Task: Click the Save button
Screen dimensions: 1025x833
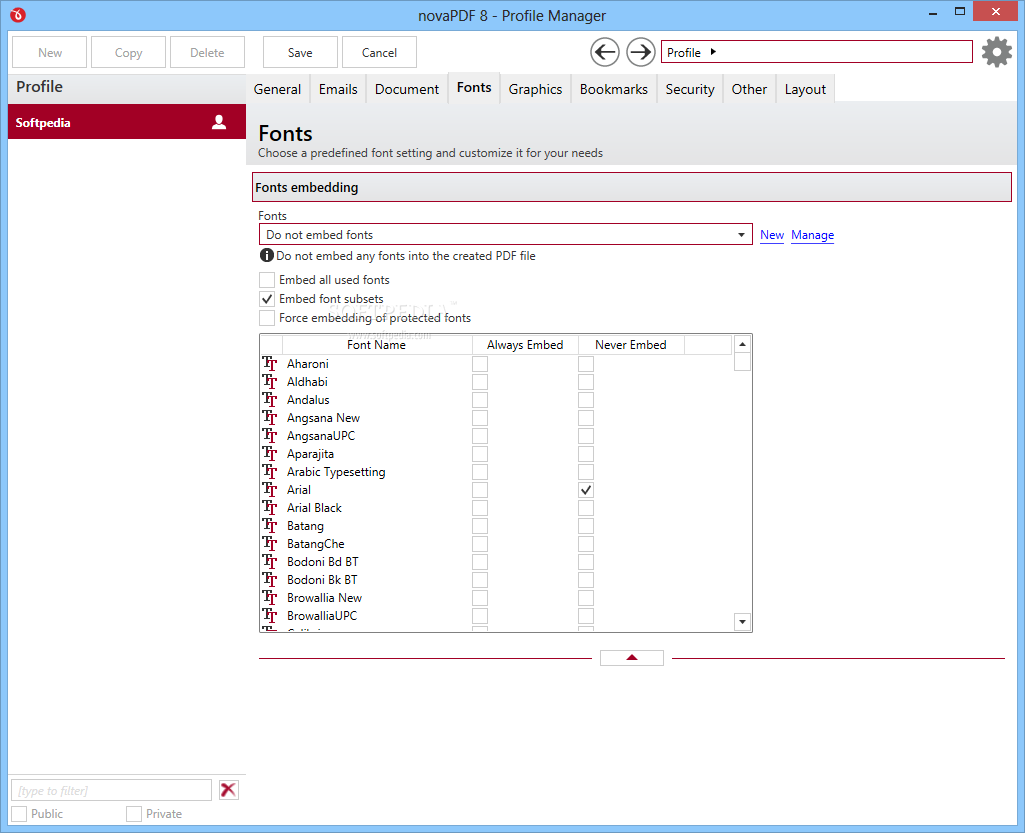Action: pyautogui.click(x=300, y=52)
